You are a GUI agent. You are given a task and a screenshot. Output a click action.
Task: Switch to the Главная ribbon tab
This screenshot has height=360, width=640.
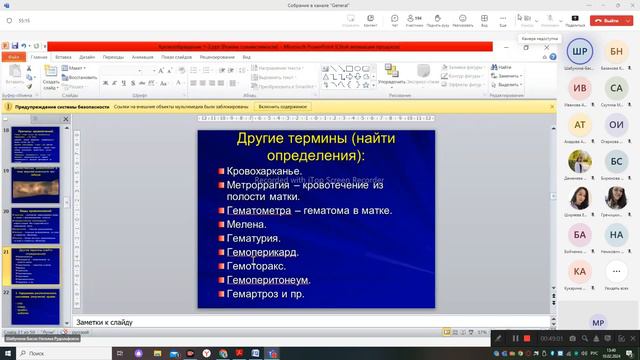tap(39, 57)
